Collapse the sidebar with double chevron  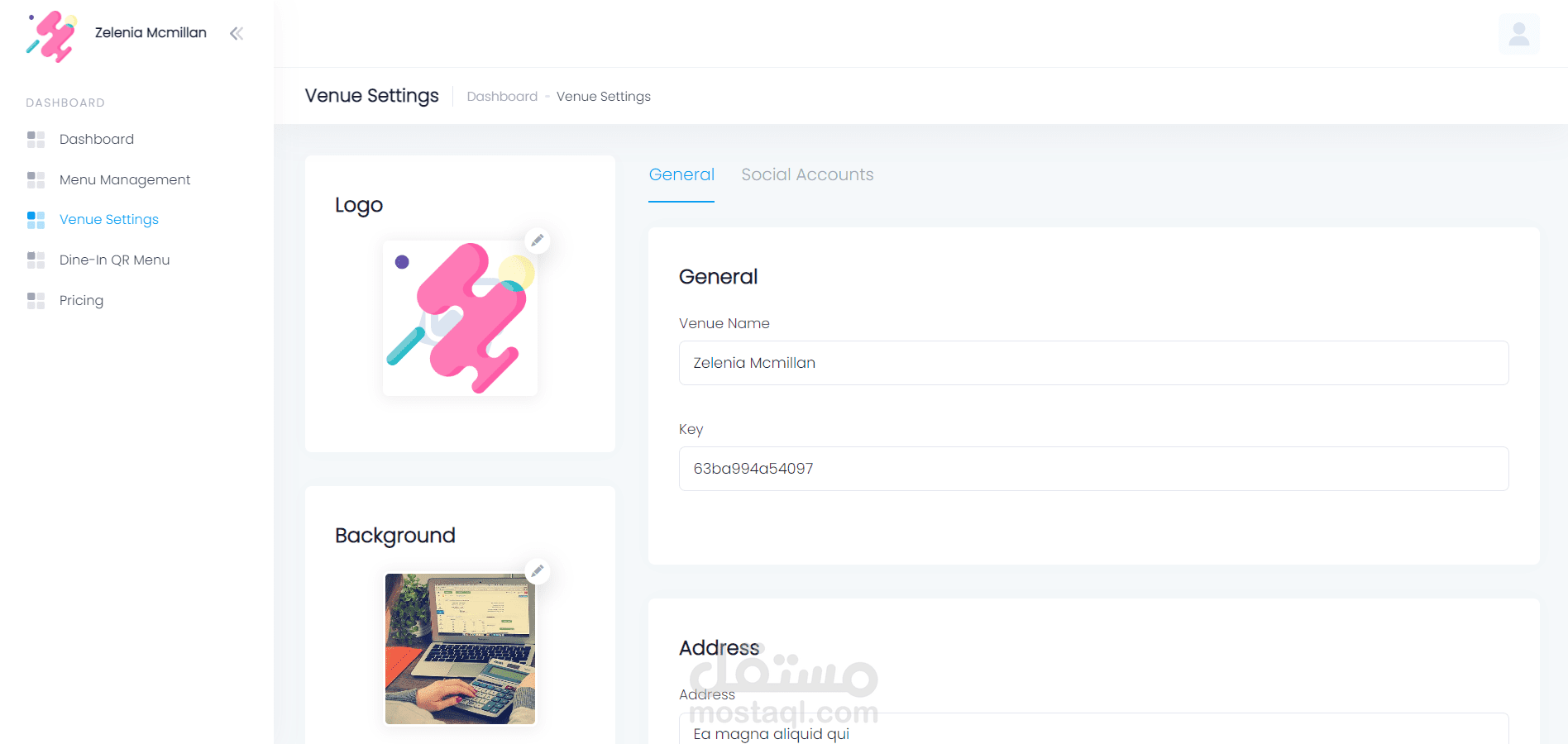237,33
